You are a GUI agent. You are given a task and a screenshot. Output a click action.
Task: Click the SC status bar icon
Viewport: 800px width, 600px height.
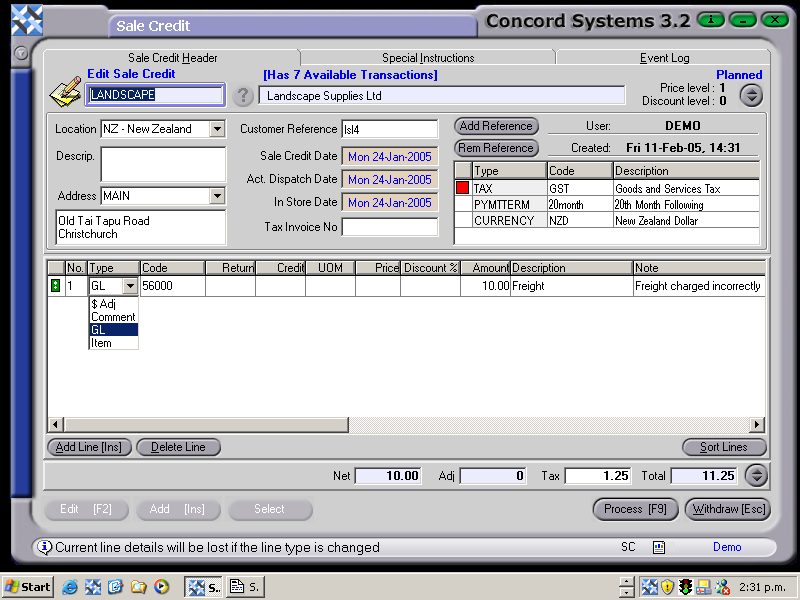628,547
